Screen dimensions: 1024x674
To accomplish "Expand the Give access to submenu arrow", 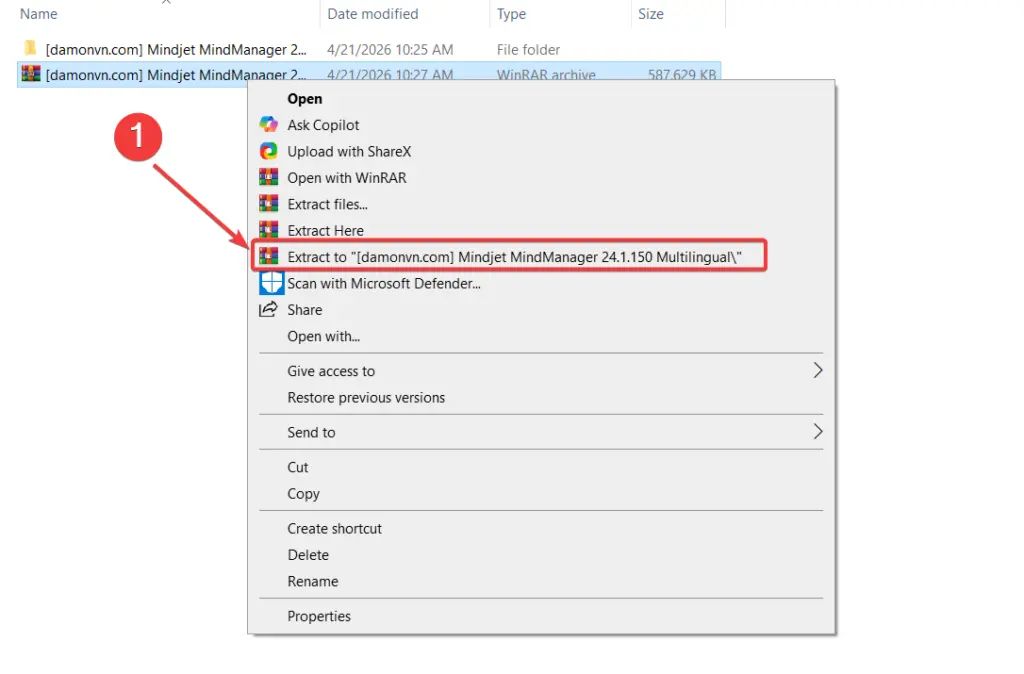I will (x=818, y=371).
